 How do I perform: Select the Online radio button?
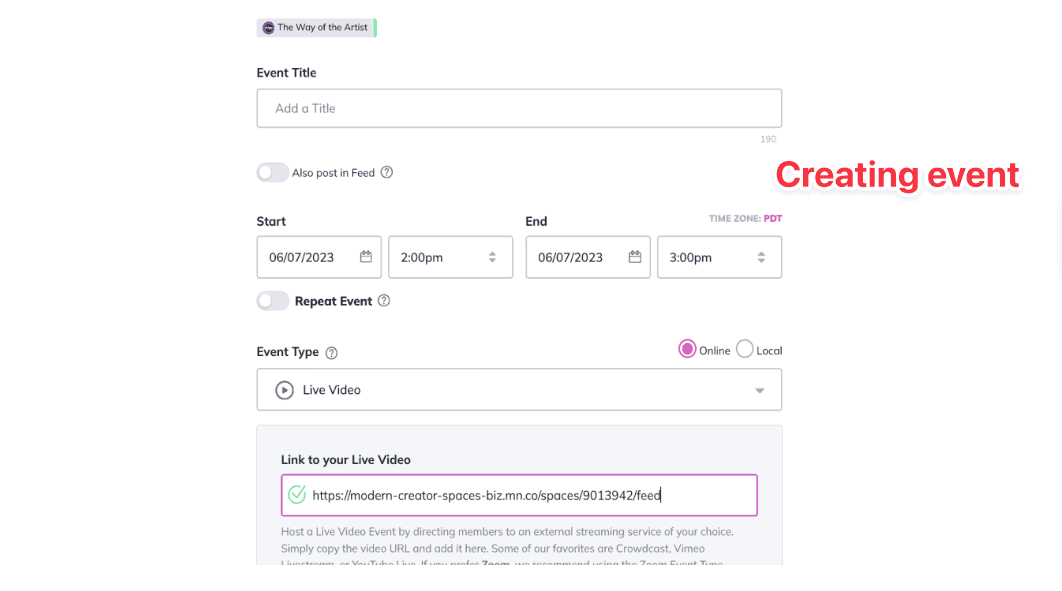tap(687, 349)
